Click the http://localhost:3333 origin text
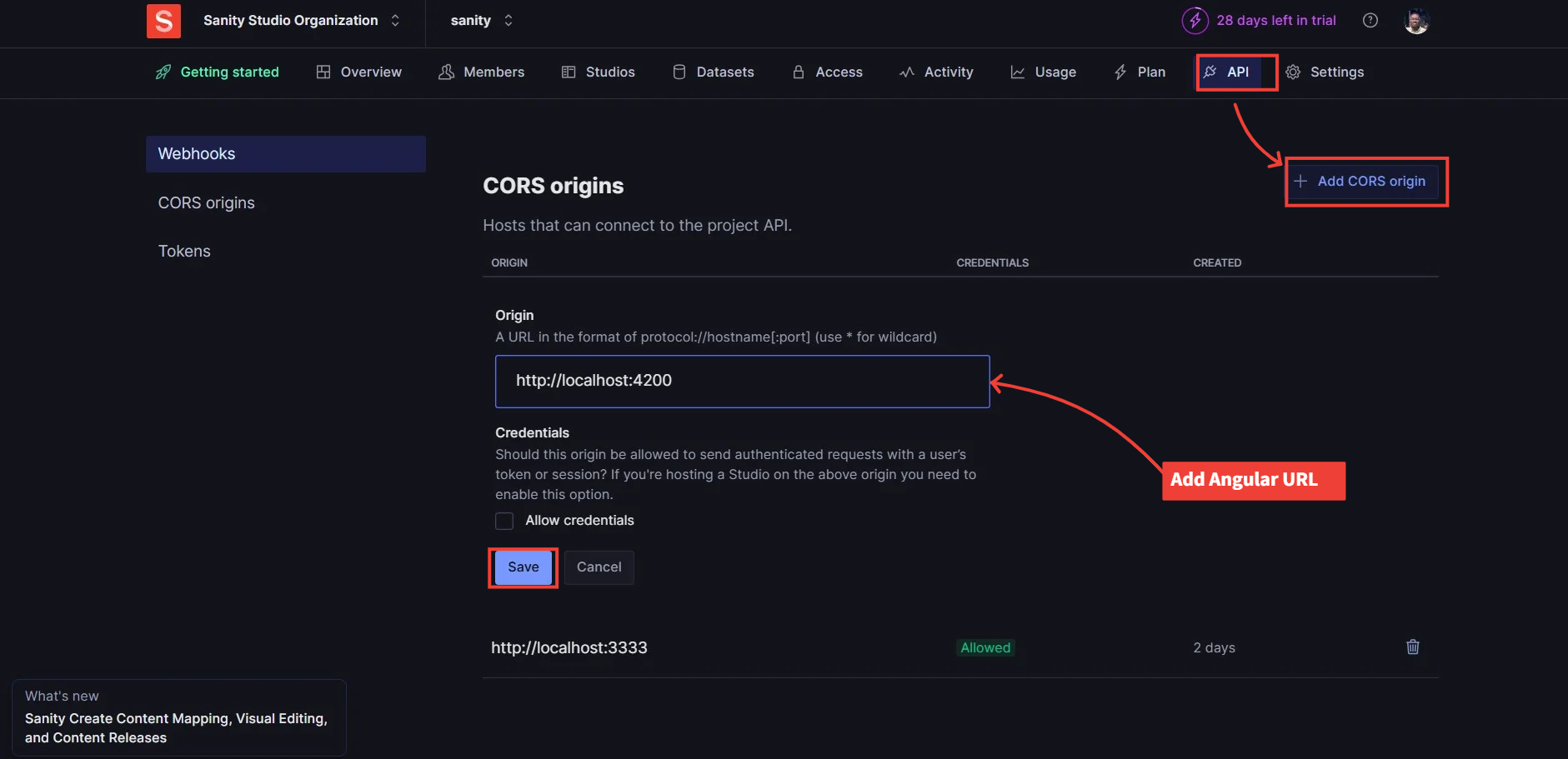1568x759 pixels. [x=569, y=648]
